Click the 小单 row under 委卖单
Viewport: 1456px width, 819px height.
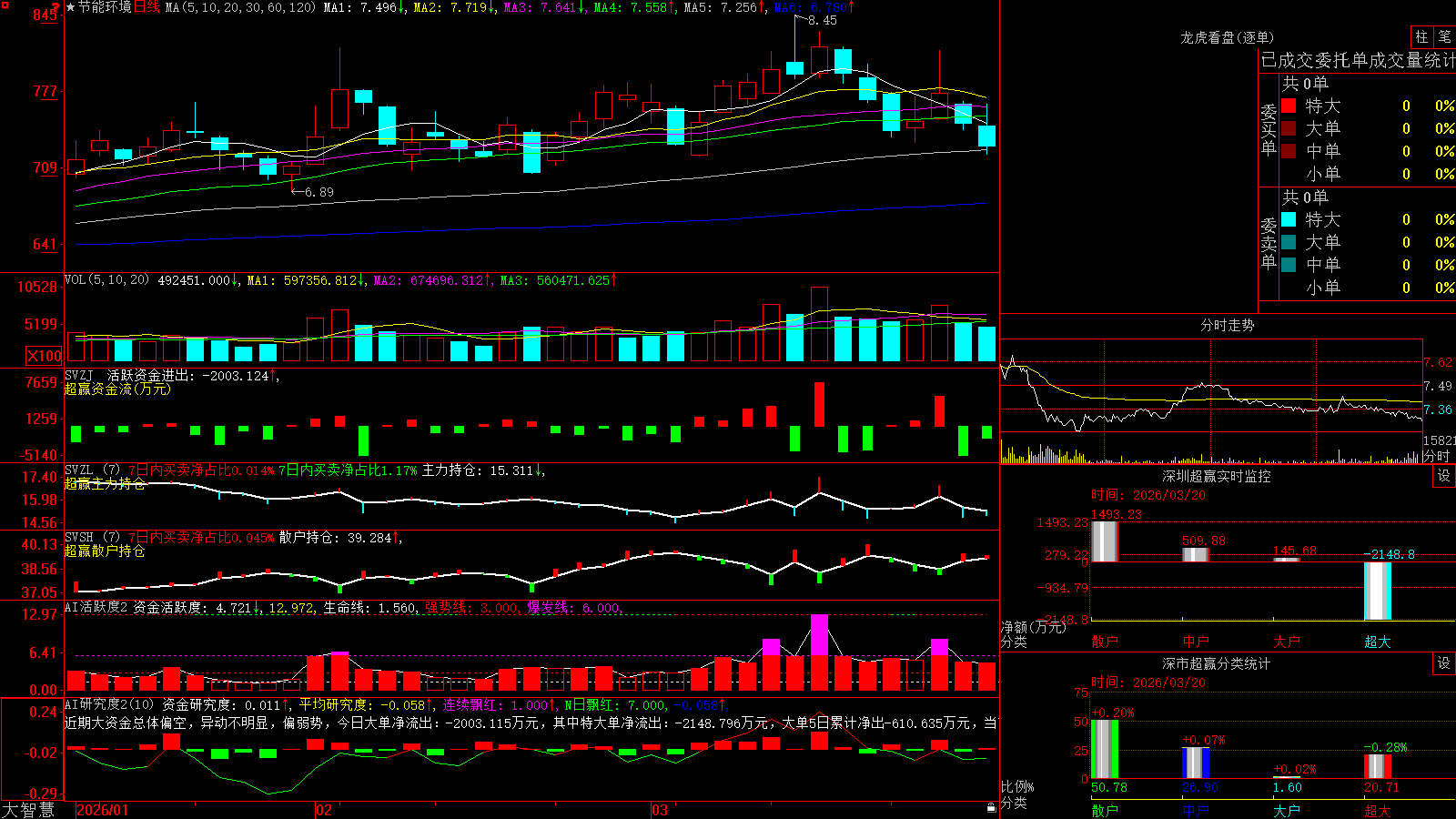tap(1368, 288)
